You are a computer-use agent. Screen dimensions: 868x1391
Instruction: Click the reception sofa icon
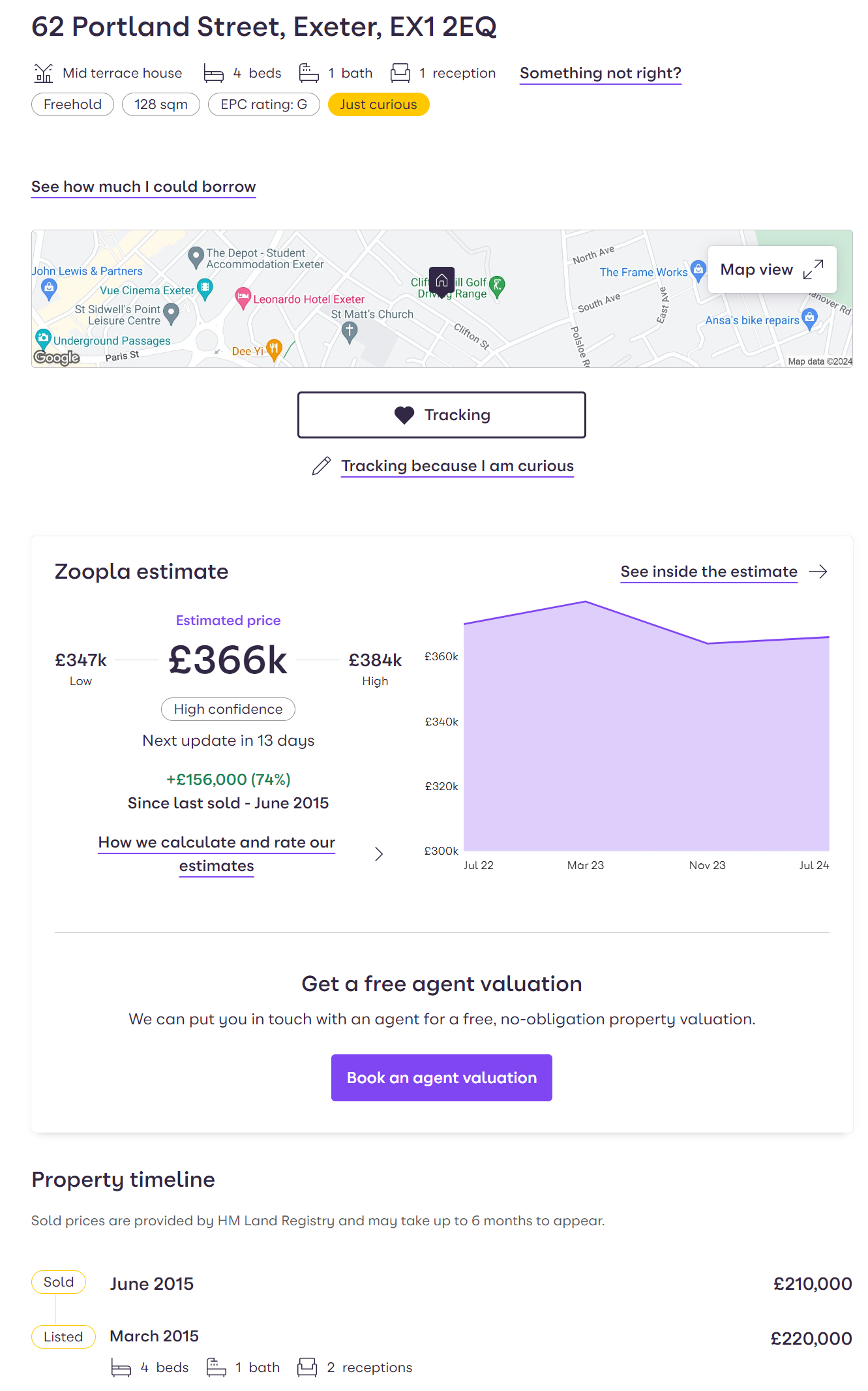tap(399, 72)
